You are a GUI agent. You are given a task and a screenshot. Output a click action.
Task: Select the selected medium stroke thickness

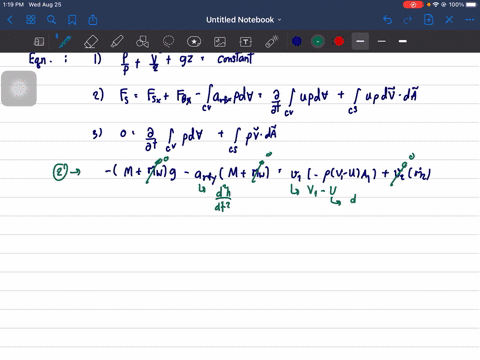click(x=360, y=41)
